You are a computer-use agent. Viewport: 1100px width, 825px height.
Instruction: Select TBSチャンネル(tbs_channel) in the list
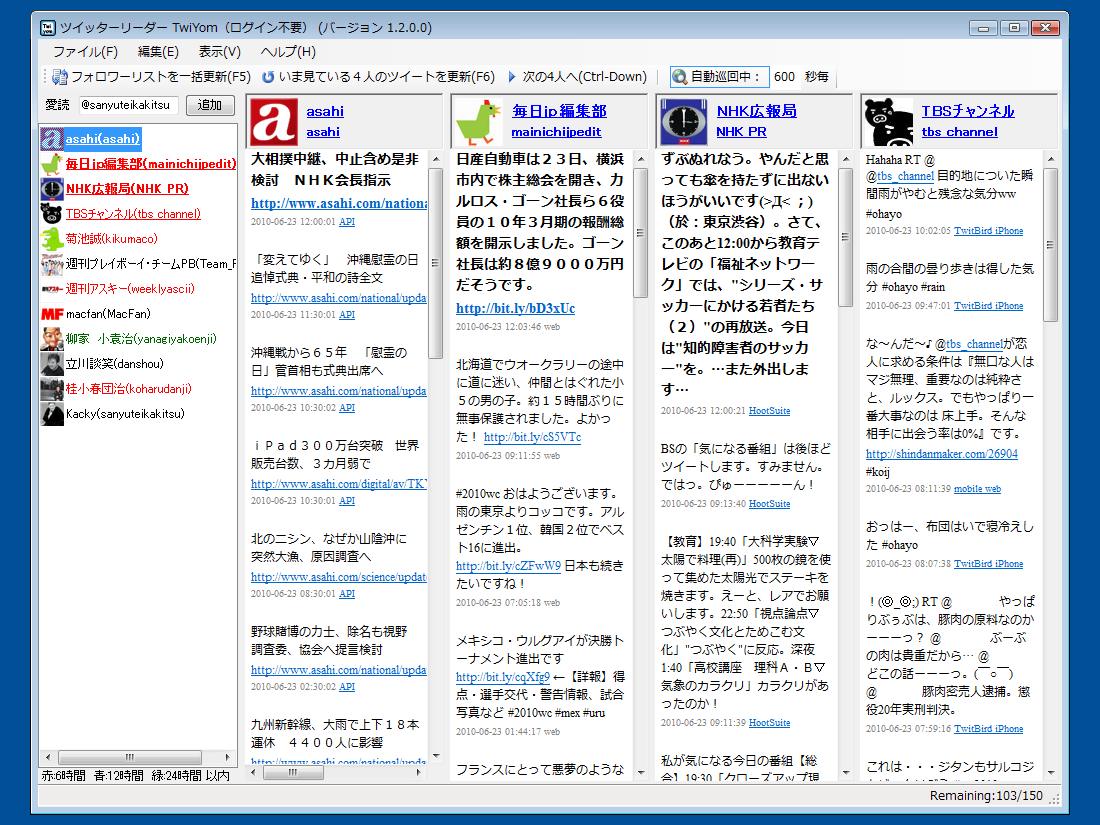pyautogui.click(x=133, y=214)
